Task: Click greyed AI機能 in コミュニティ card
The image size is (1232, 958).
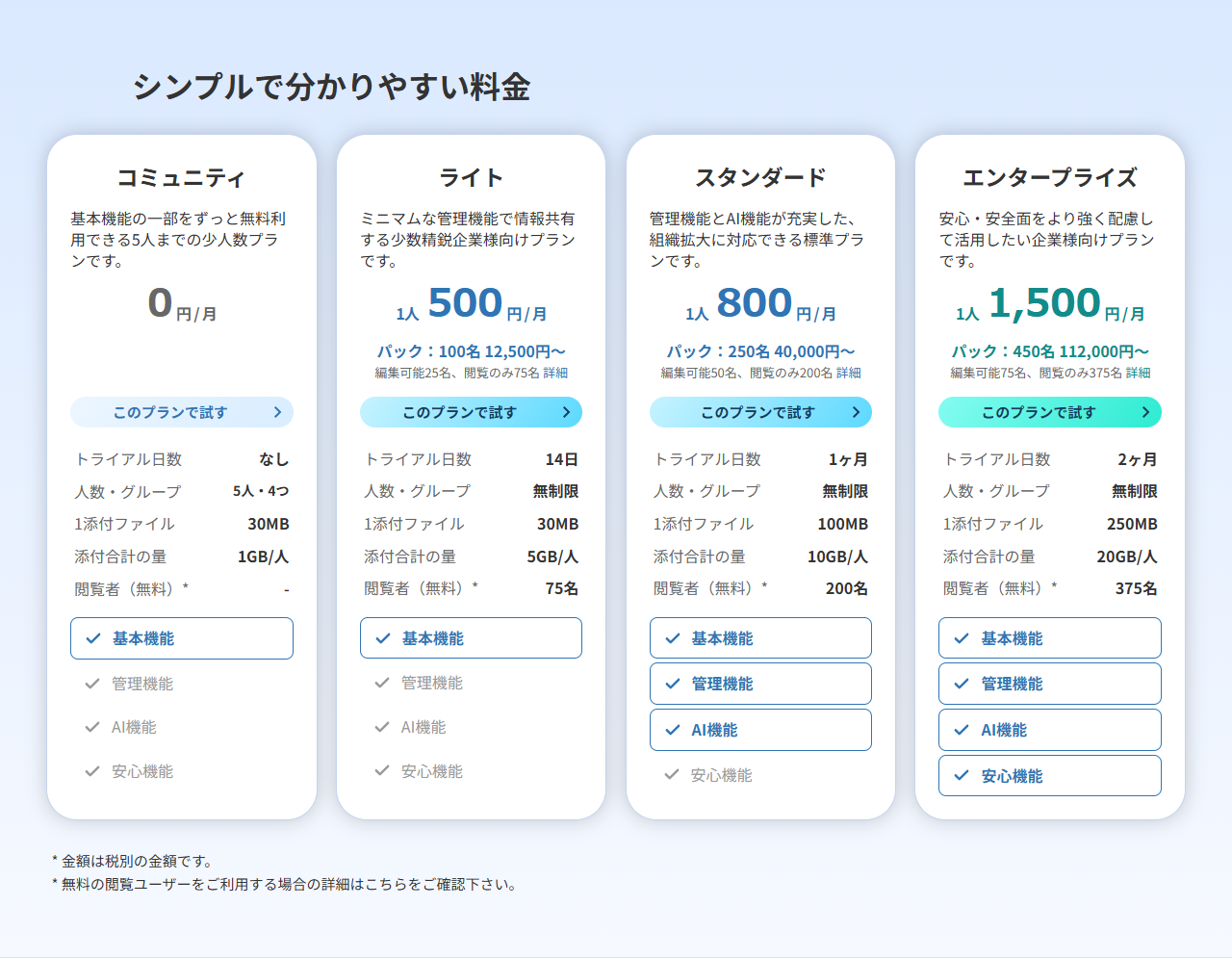Action: click(134, 727)
